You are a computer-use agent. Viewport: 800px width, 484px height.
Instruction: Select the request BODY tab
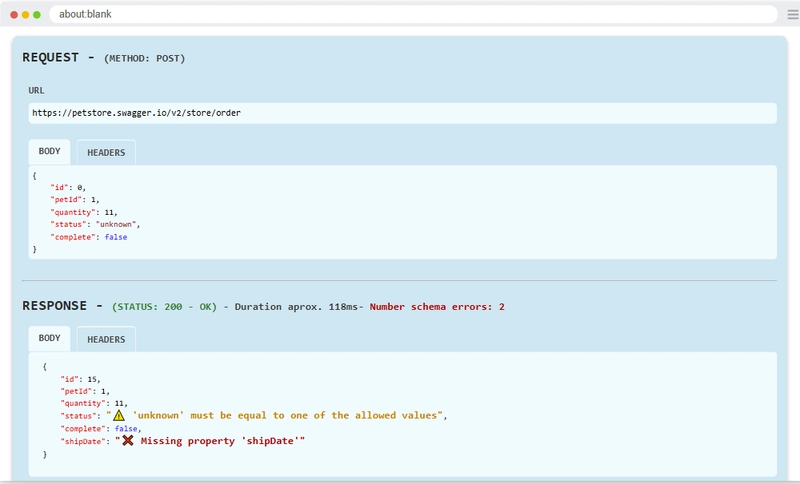tap(49, 151)
